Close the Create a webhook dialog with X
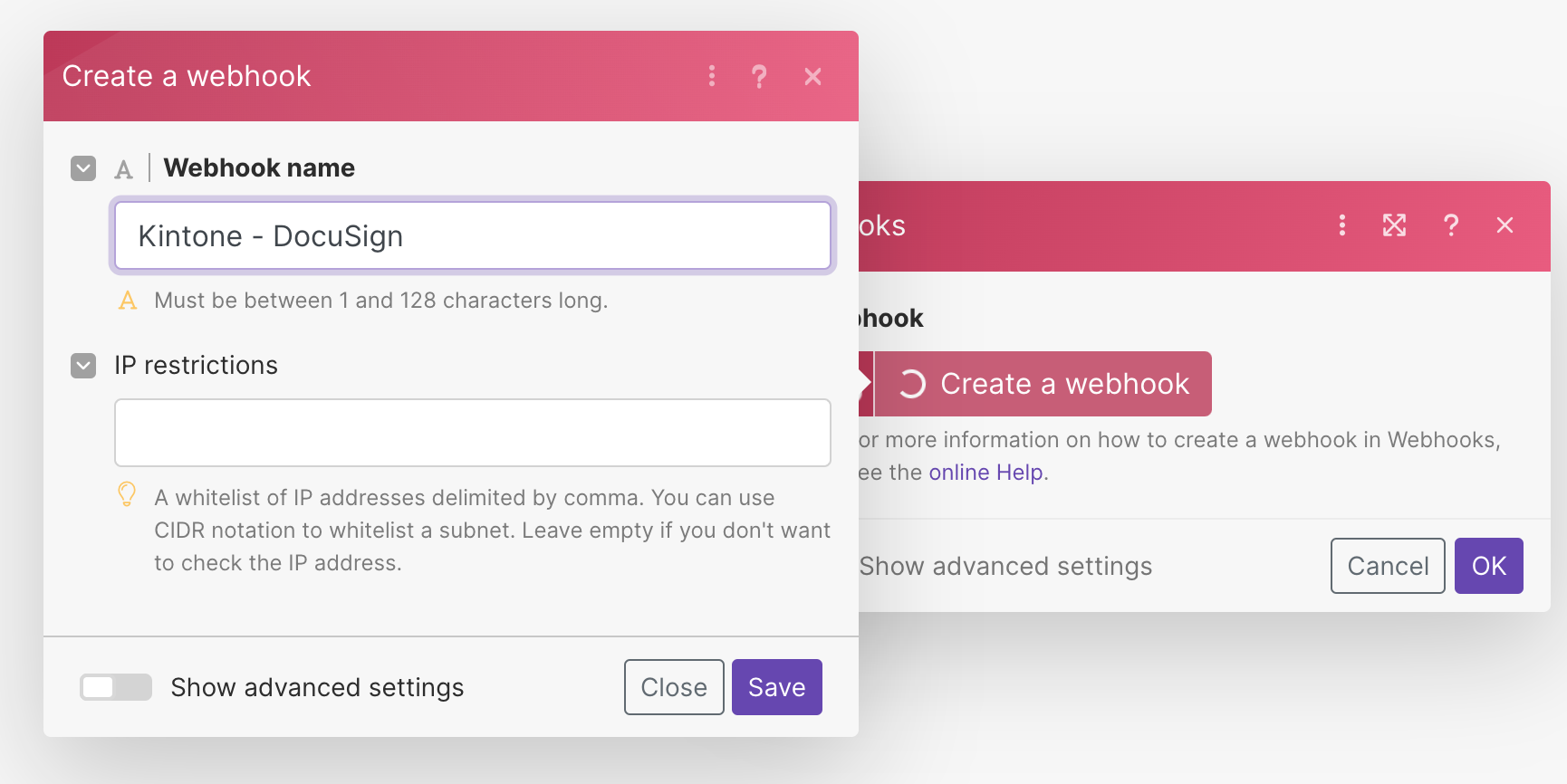 pos(812,76)
